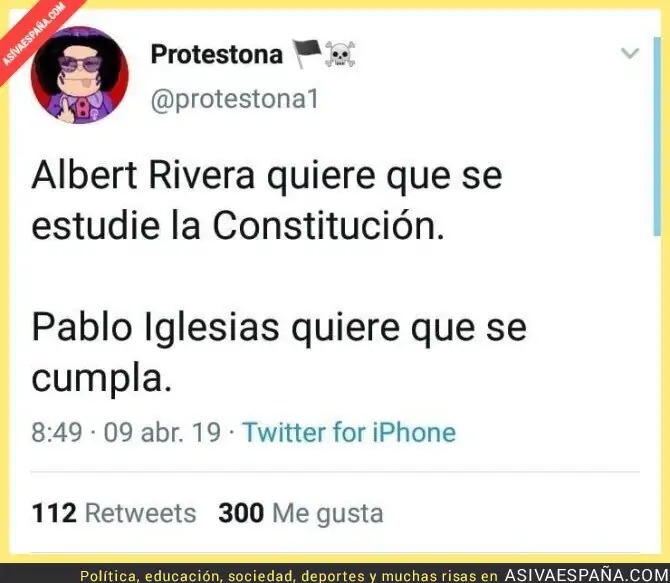
Task: Click the divider line above retweet counts
Action: (335, 472)
